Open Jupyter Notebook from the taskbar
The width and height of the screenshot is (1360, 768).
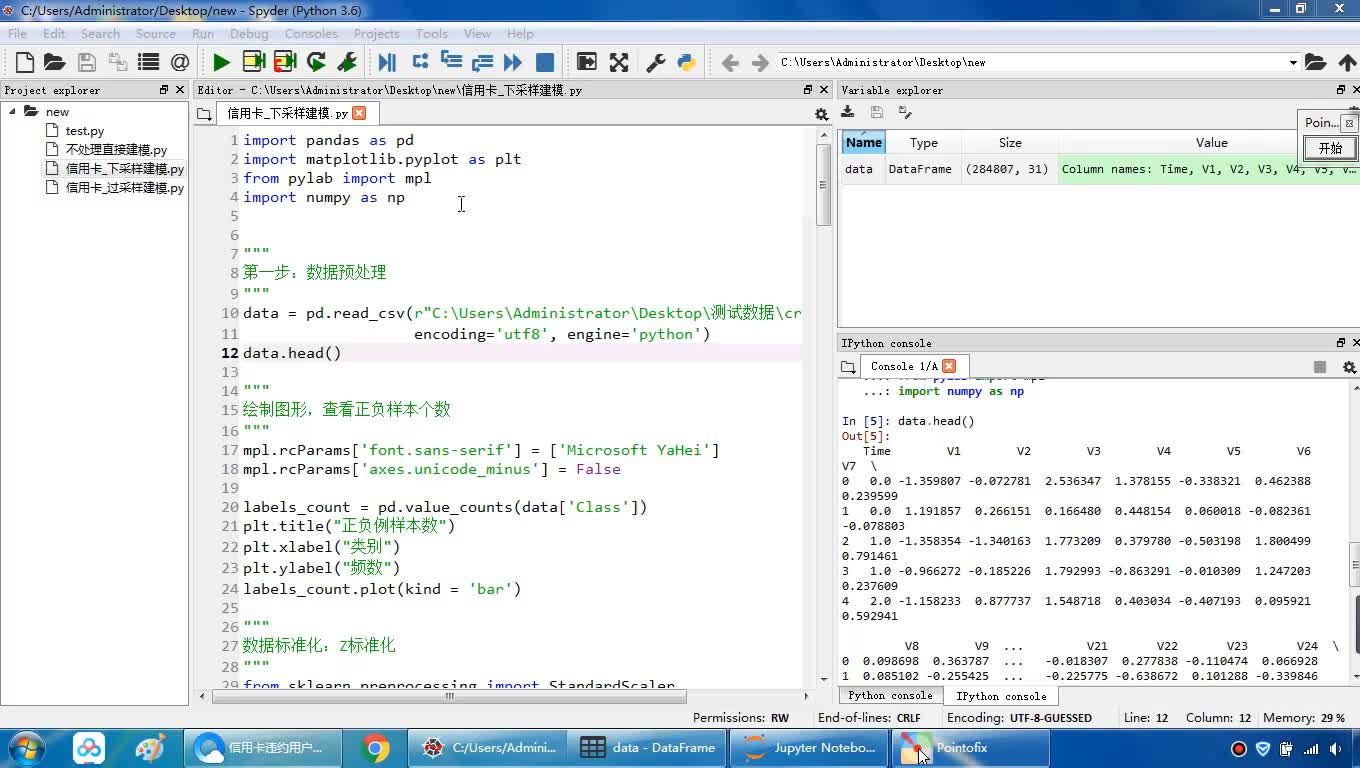coord(810,748)
